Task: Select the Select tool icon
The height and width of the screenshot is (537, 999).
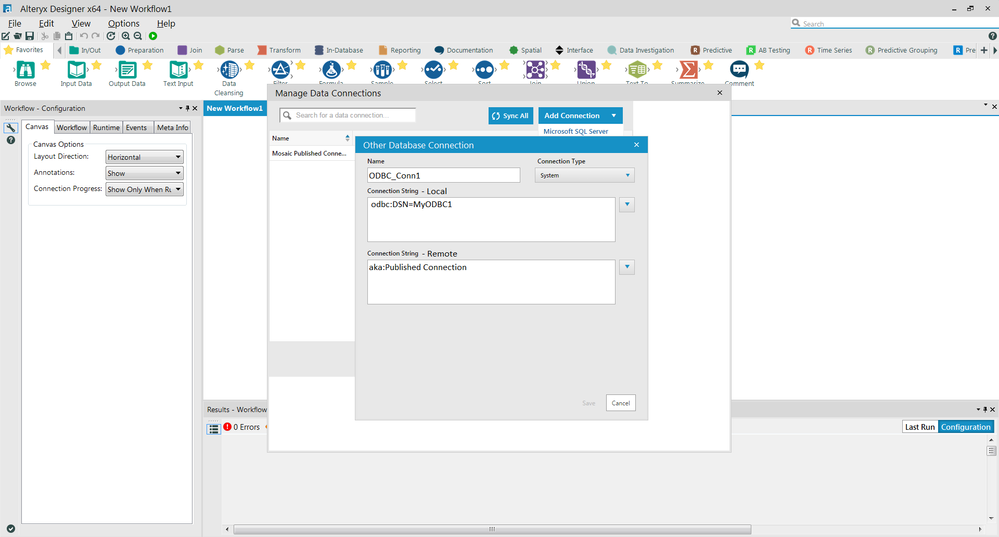Action: [433, 69]
